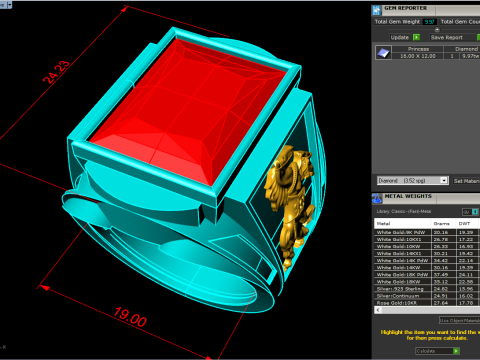Click the arrow of the Diamond material dropdown
The image size is (480, 360).
444,180
